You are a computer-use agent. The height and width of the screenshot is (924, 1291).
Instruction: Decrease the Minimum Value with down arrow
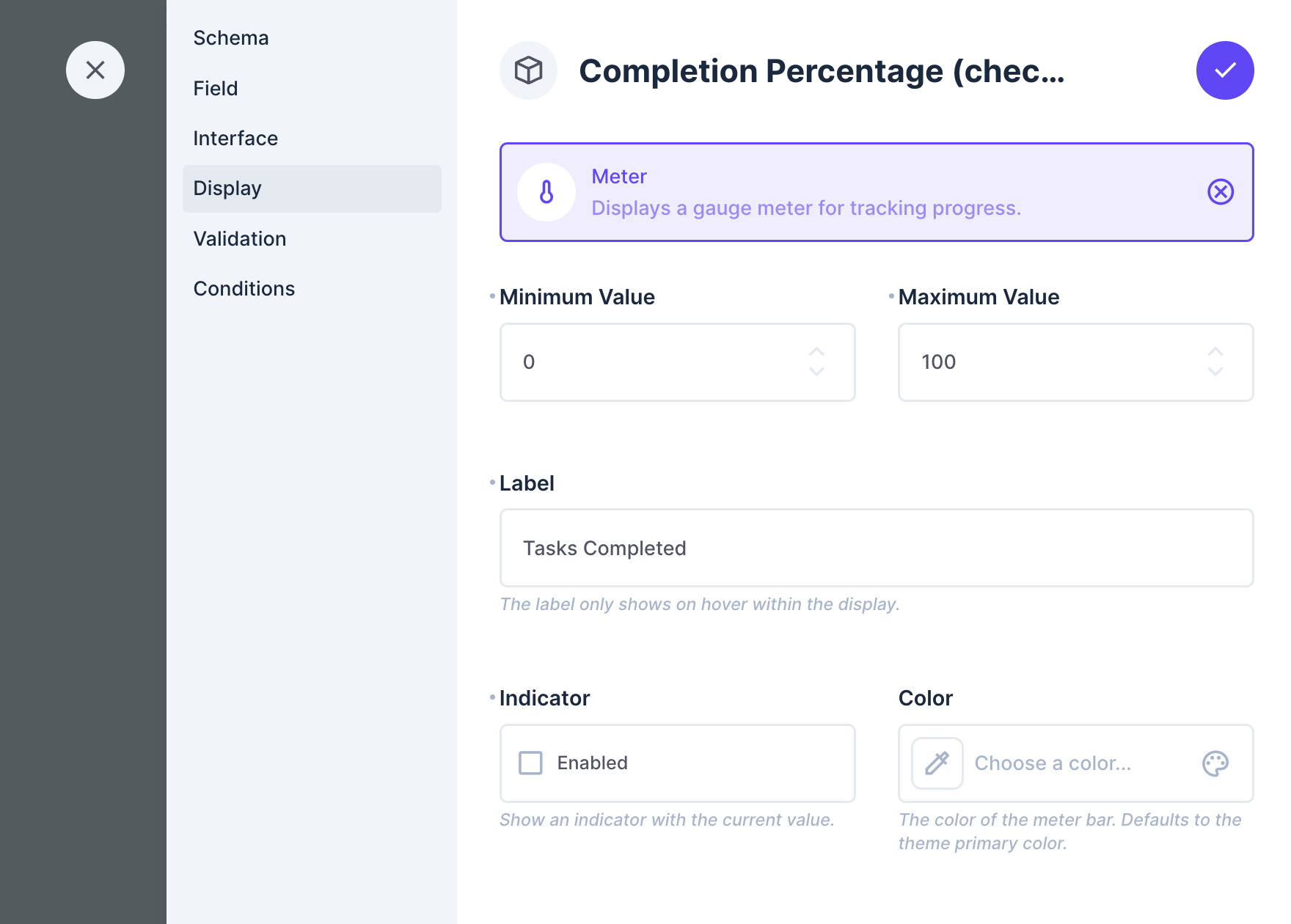816,373
